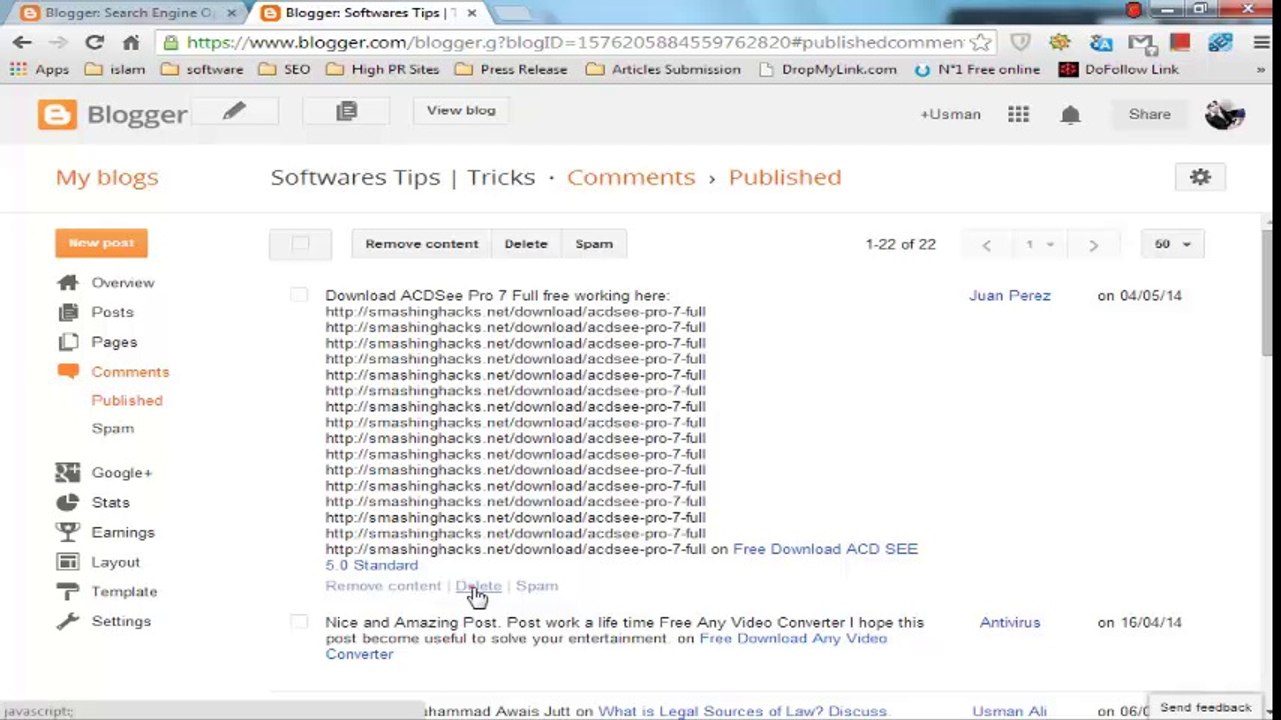Image resolution: width=1281 pixels, height=720 pixels.
Task: Open the Apps shortcut in bookmarks bar
Action: tap(40, 69)
